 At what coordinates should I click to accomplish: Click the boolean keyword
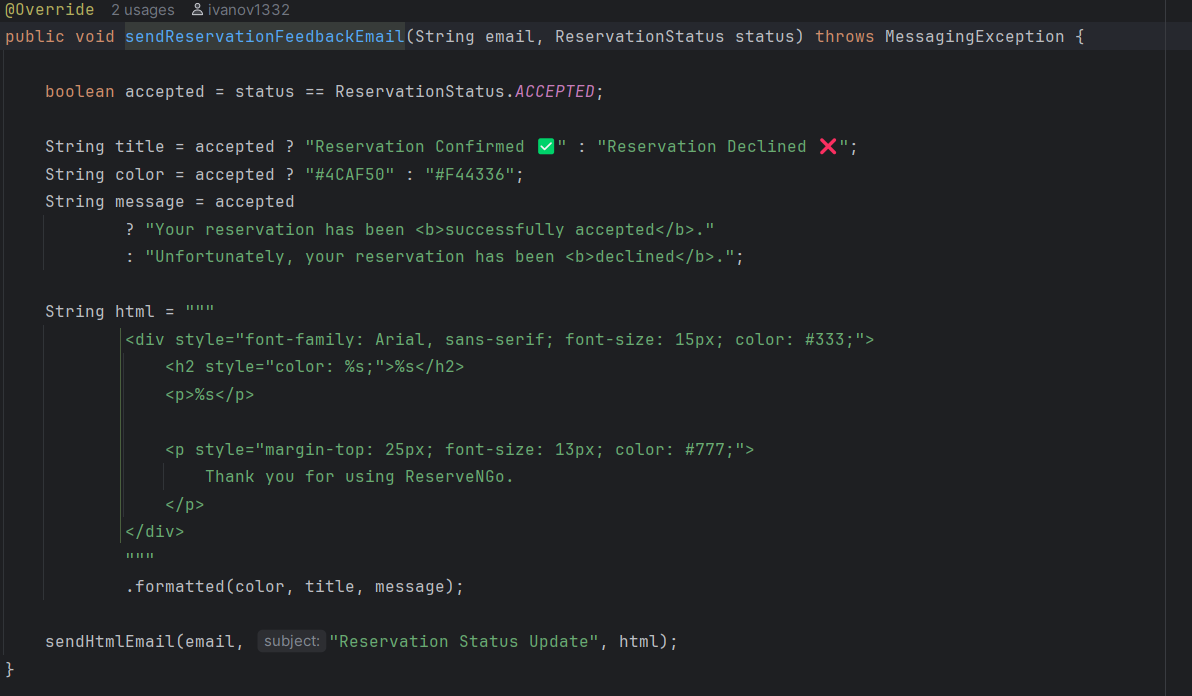[x=79, y=92]
